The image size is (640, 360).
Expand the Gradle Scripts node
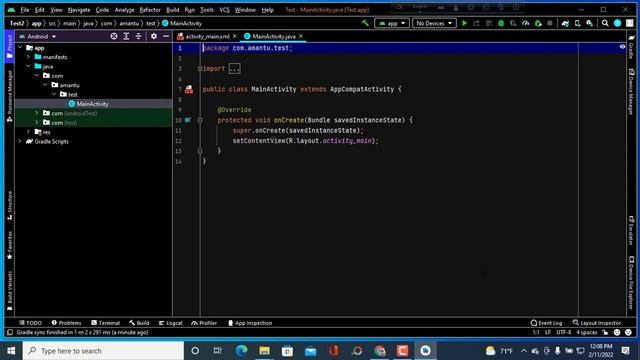point(20,141)
